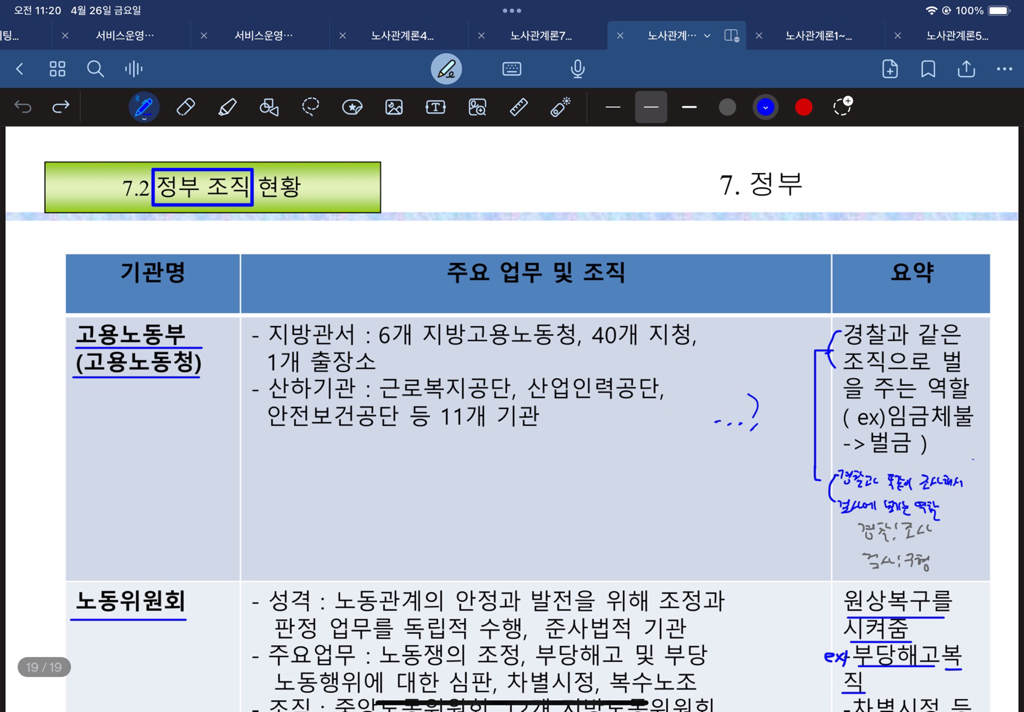Screen dimensions: 1024x712
Task: Pick the red pen color
Action: 803,107
